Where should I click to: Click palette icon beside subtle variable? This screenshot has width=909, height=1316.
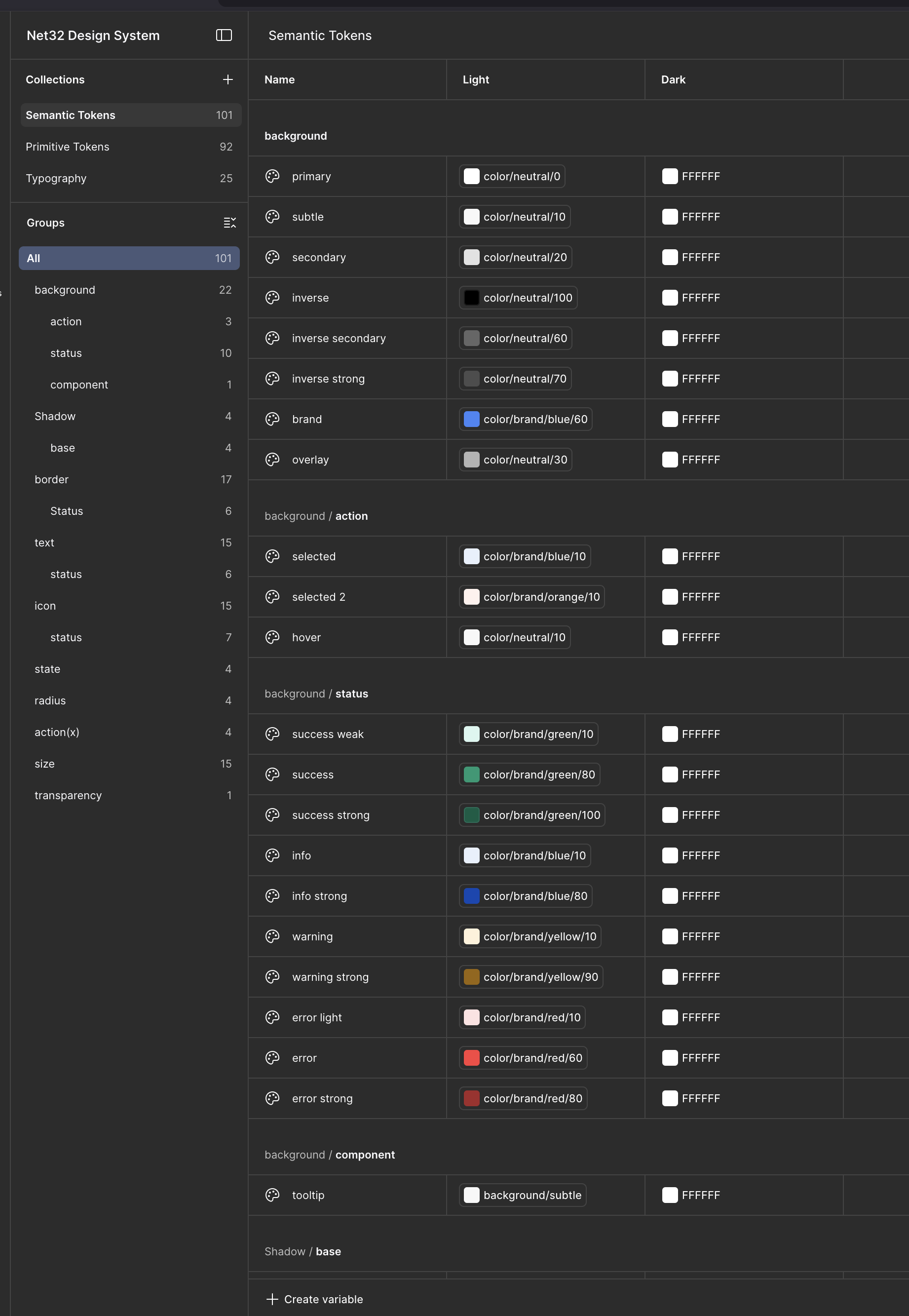pyautogui.click(x=272, y=217)
